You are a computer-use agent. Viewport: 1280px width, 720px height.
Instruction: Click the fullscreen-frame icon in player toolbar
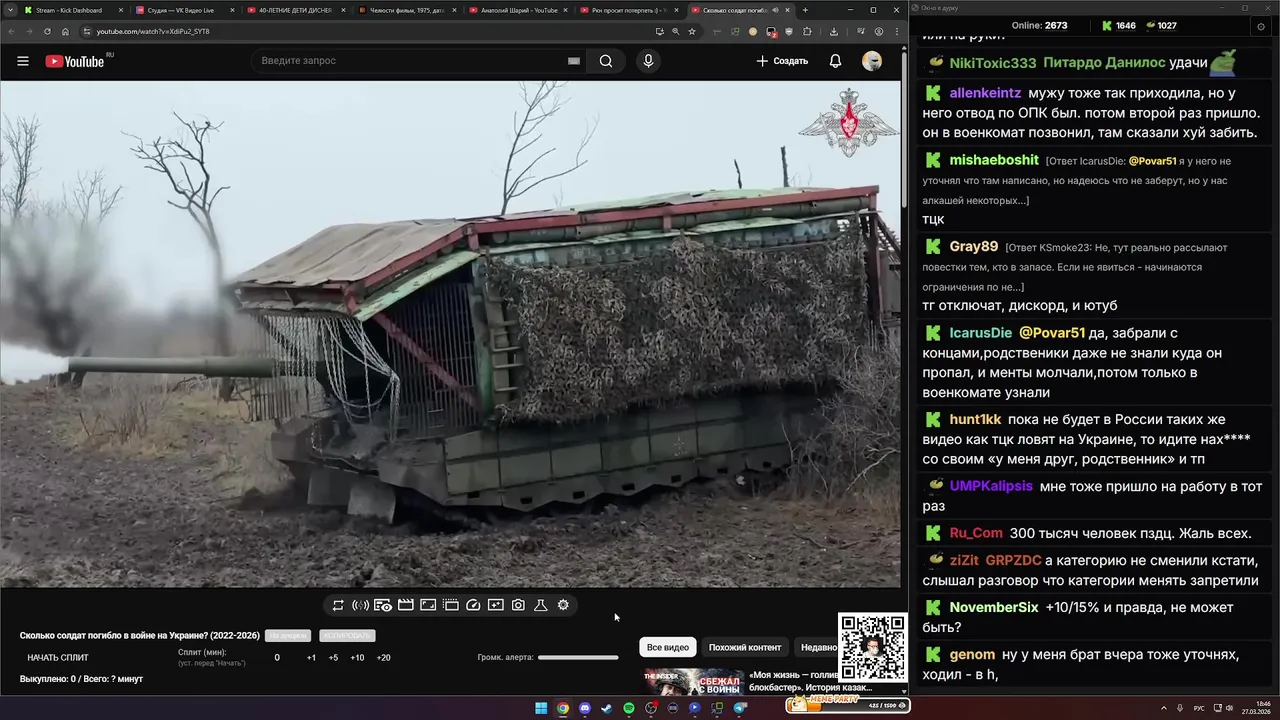[428, 605]
